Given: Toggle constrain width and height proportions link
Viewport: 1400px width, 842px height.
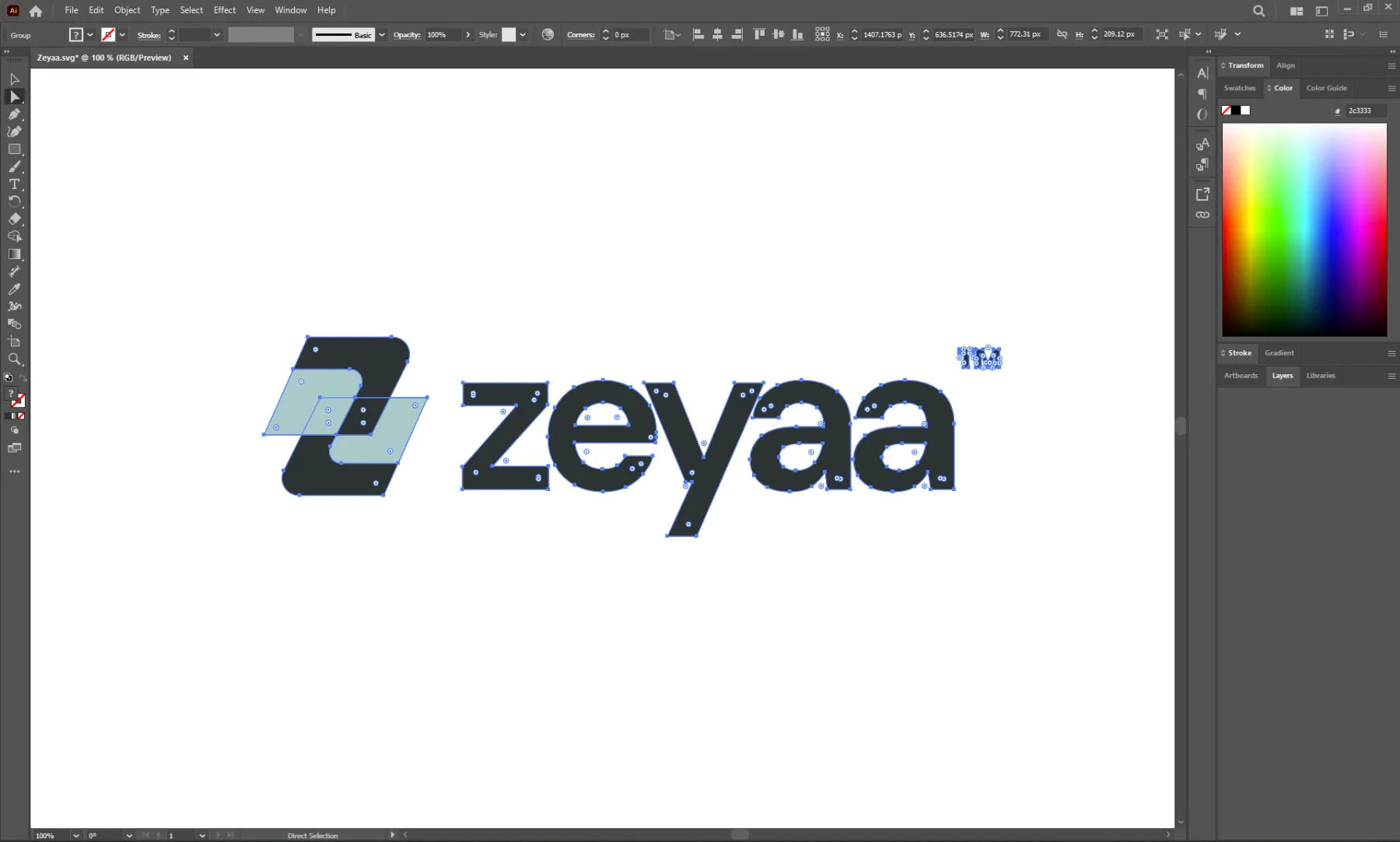Looking at the screenshot, I should (x=1062, y=34).
